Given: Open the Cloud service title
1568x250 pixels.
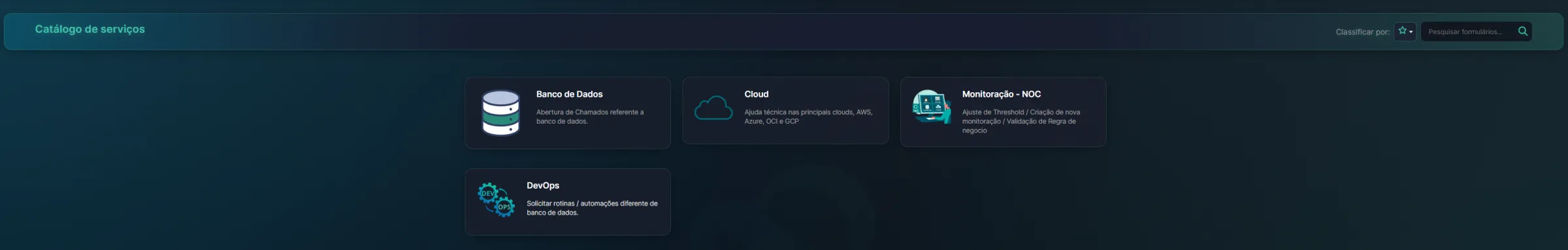Looking at the screenshot, I should 757,94.
